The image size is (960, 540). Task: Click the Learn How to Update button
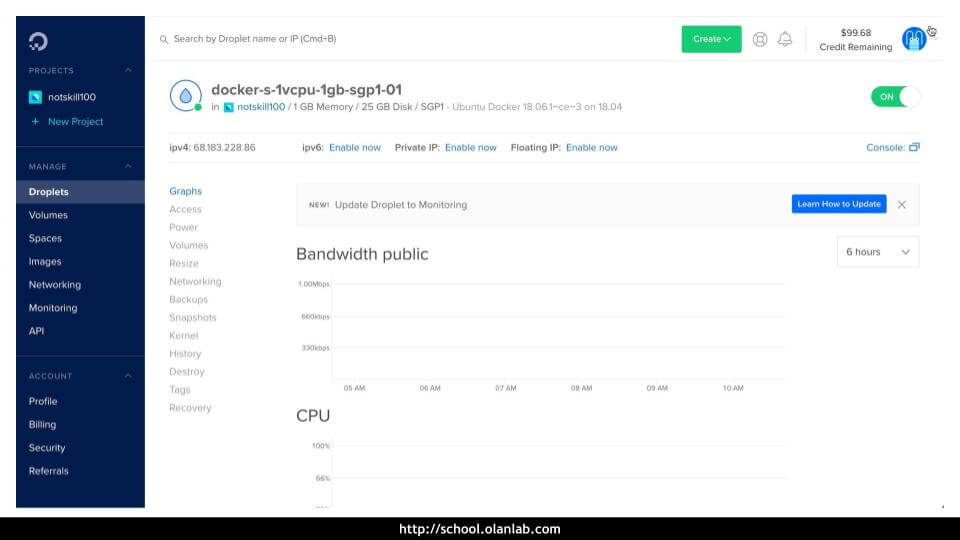point(838,204)
